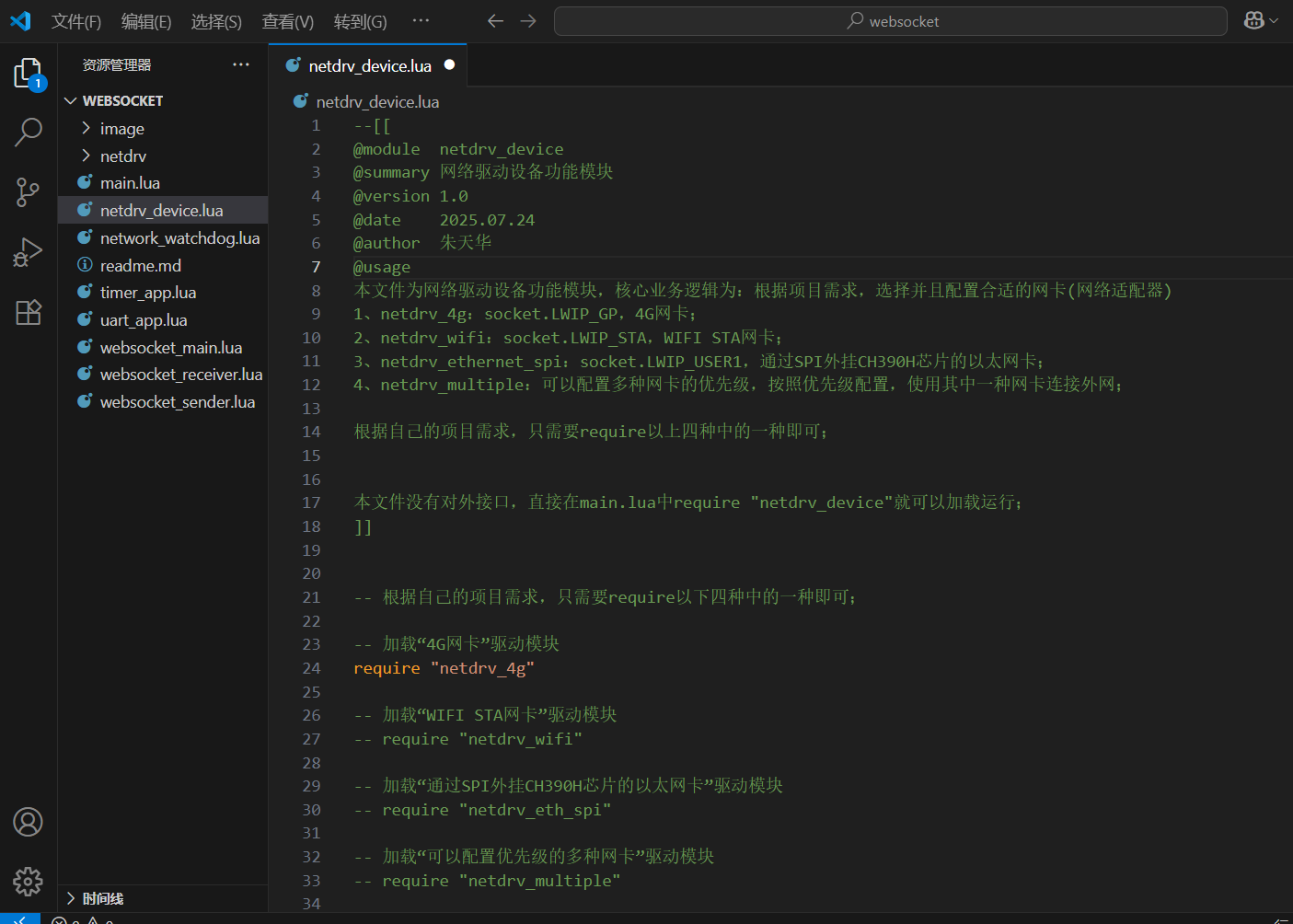
Task: Click the VS Code logo icon
Action: 20,21
